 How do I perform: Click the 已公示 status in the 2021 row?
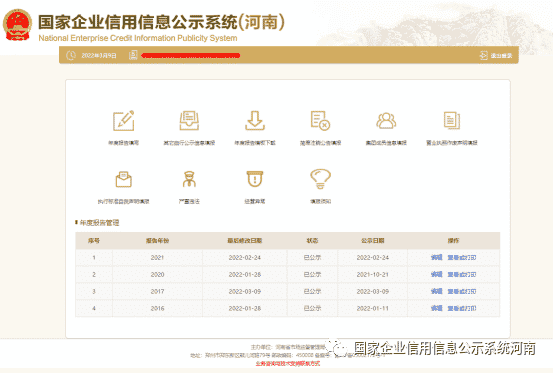(x=312, y=257)
